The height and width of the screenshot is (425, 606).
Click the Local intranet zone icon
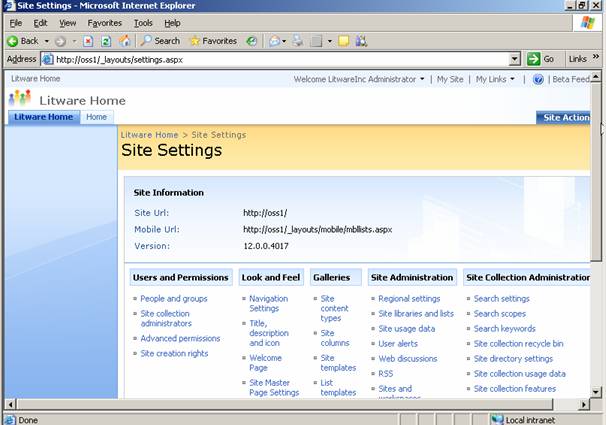[x=497, y=420]
